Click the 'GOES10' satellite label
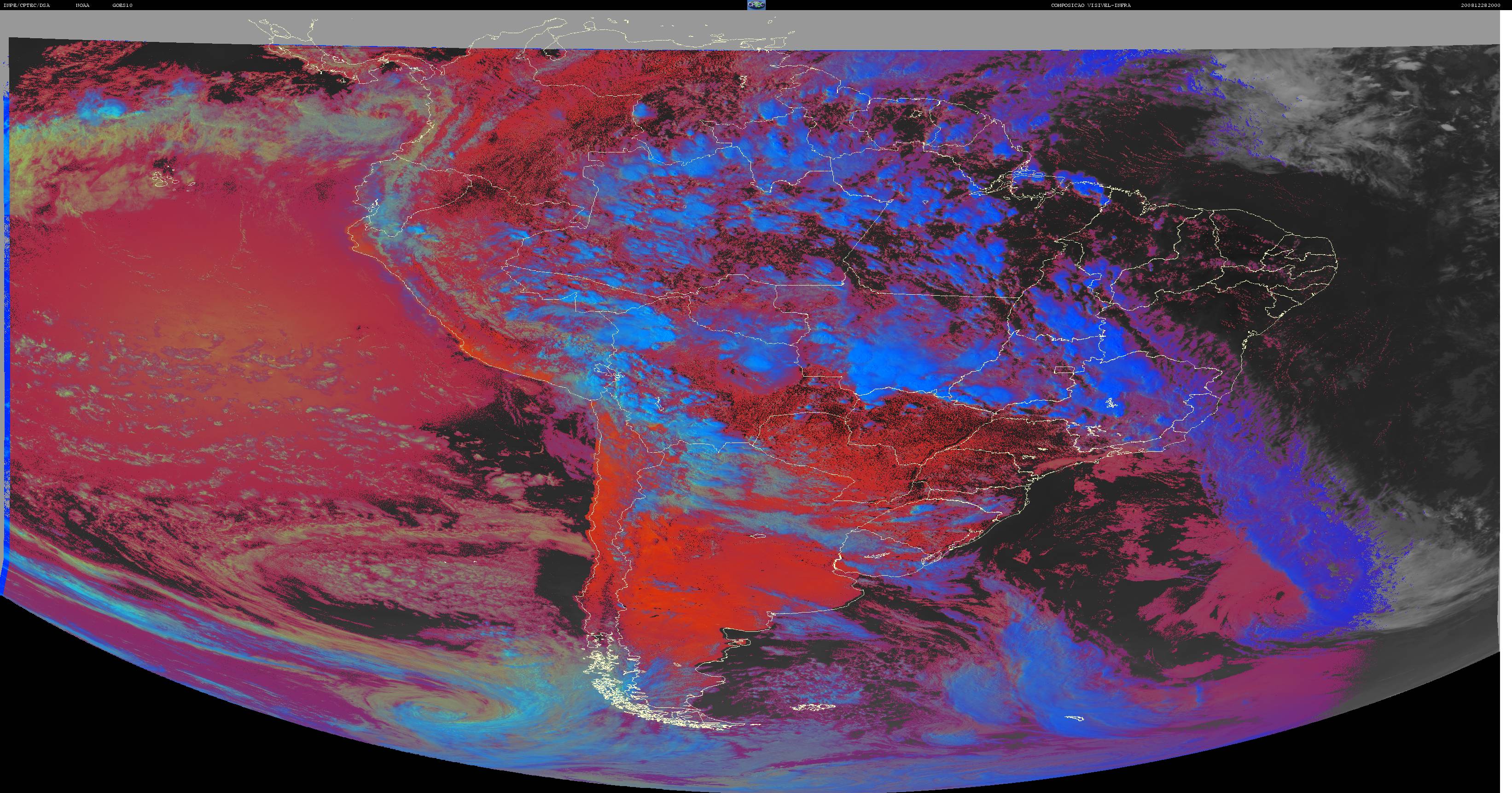1512x793 pixels. (x=122, y=5)
